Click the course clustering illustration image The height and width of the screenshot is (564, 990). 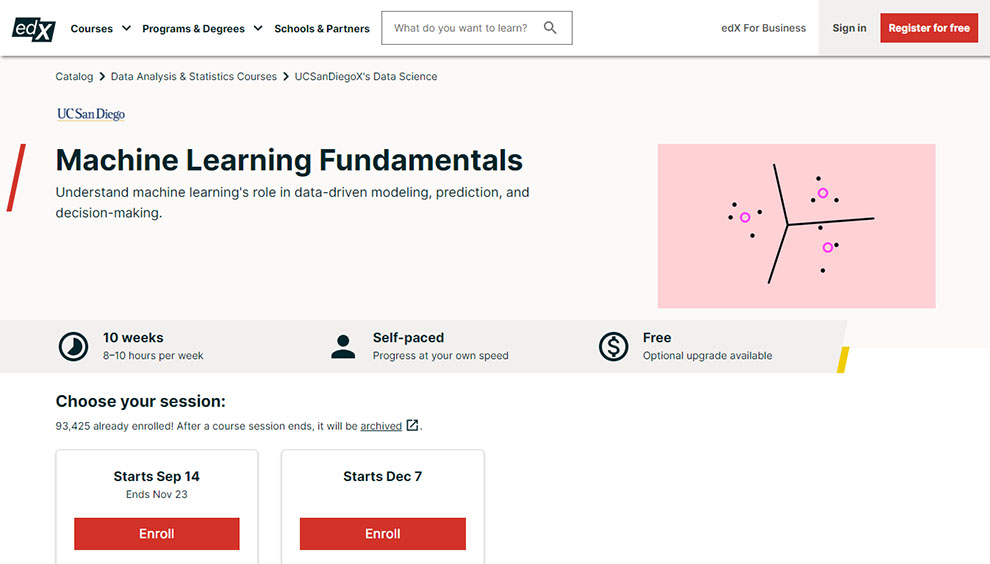coord(796,226)
